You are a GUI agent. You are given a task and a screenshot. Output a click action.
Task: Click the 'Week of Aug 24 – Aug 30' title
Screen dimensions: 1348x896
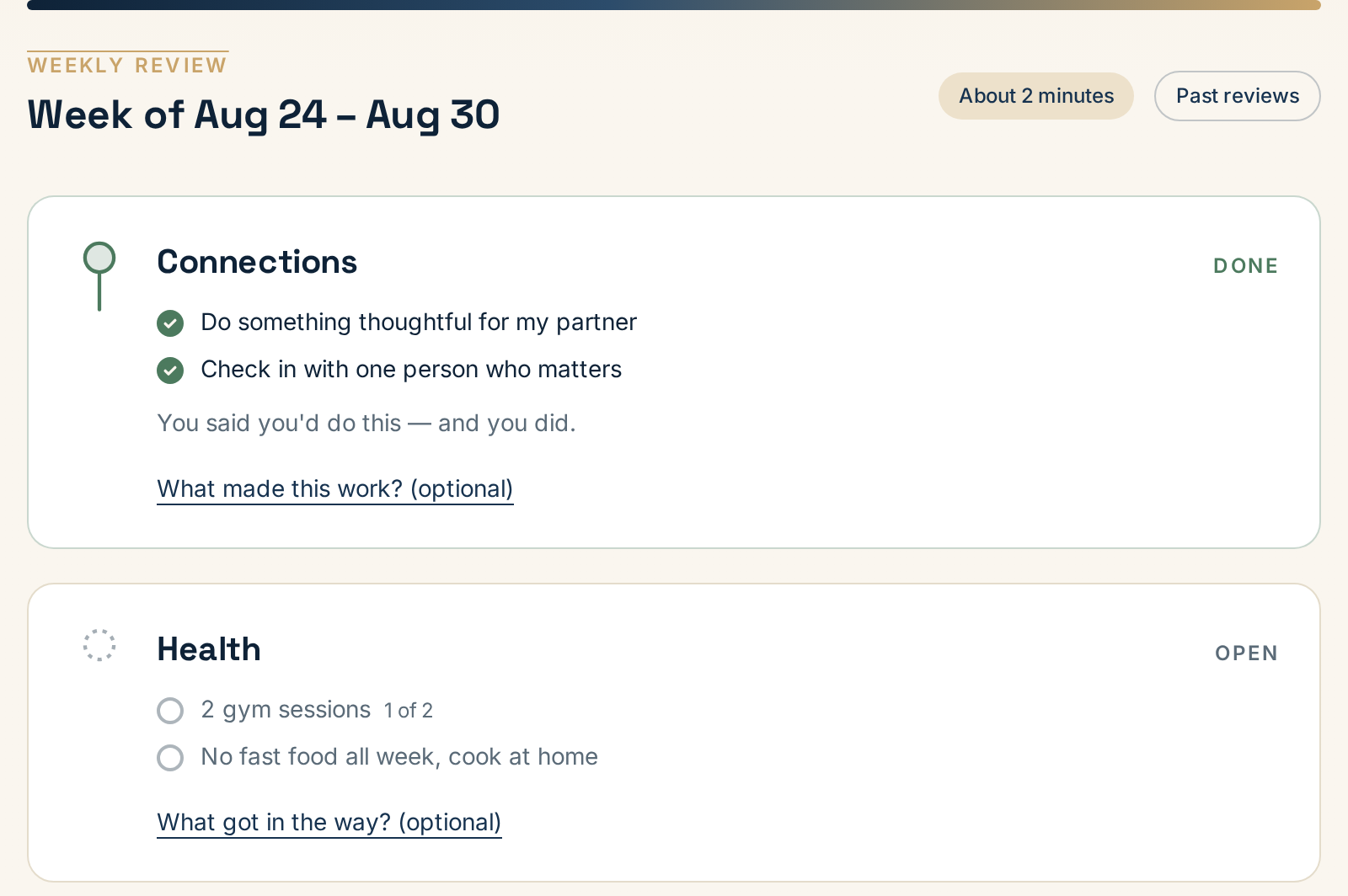tap(264, 115)
